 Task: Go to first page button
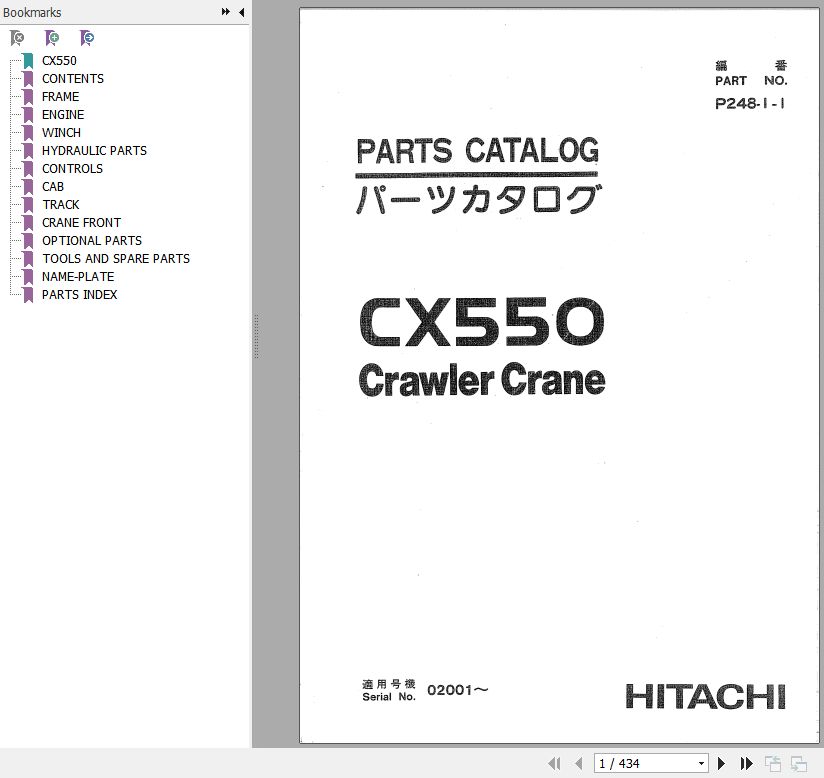click(554, 763)
